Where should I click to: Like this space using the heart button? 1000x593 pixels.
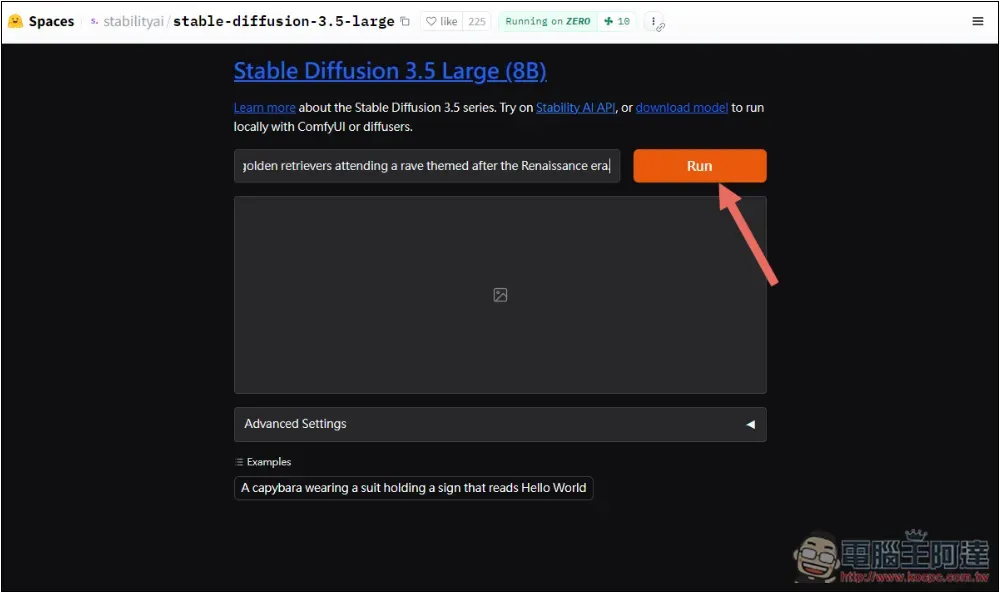tap(441, 21)
